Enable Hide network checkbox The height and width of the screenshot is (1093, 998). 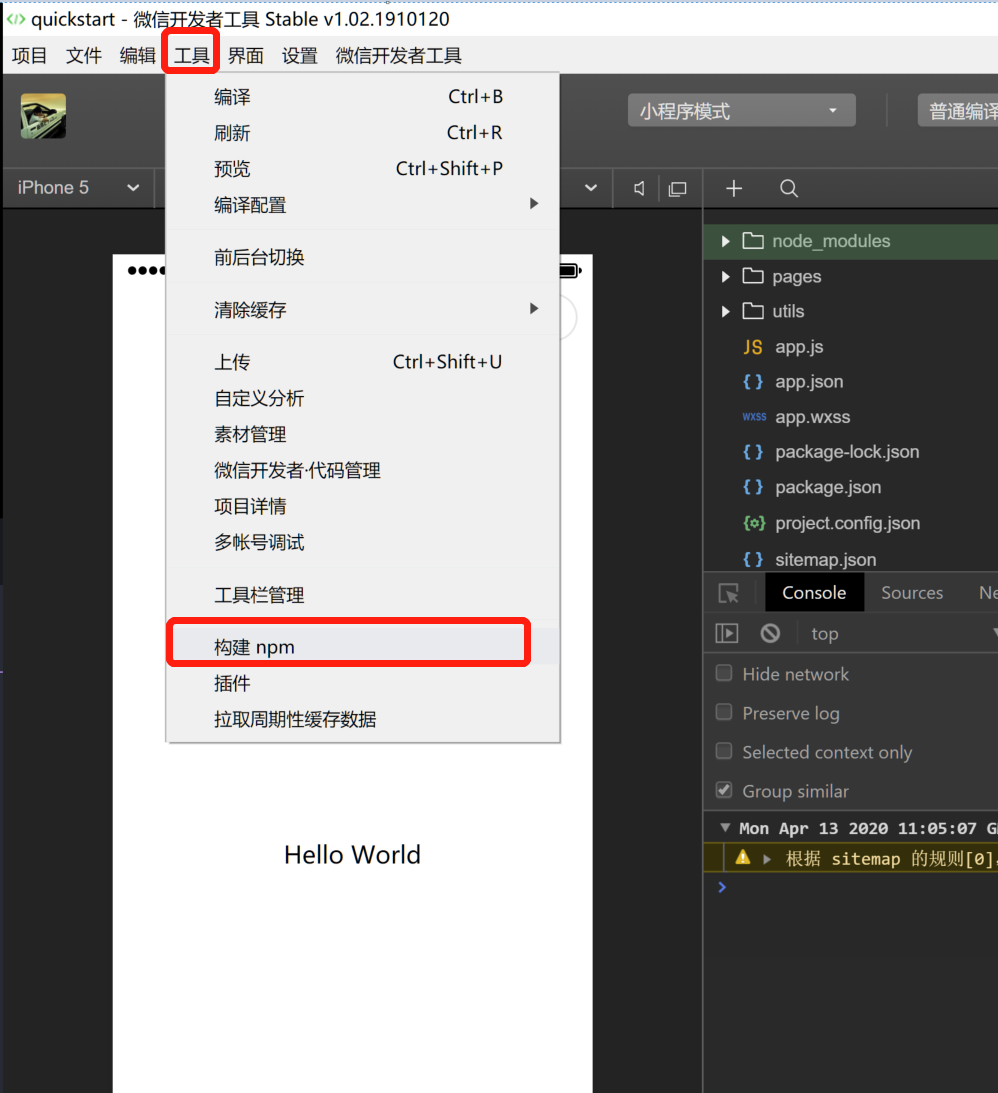724,673
